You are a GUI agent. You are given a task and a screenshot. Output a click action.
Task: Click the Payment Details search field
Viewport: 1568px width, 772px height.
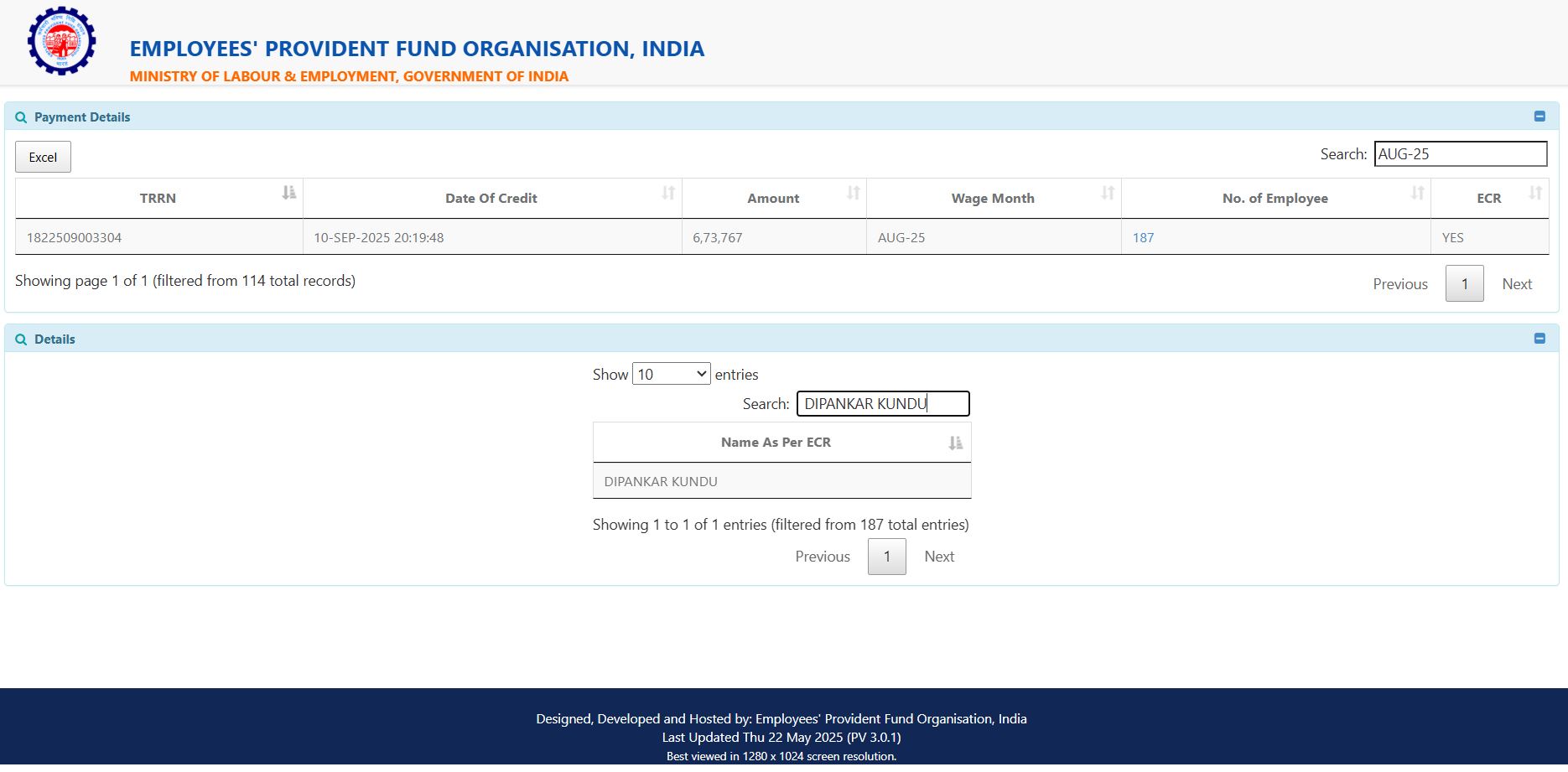(1460, 153)
